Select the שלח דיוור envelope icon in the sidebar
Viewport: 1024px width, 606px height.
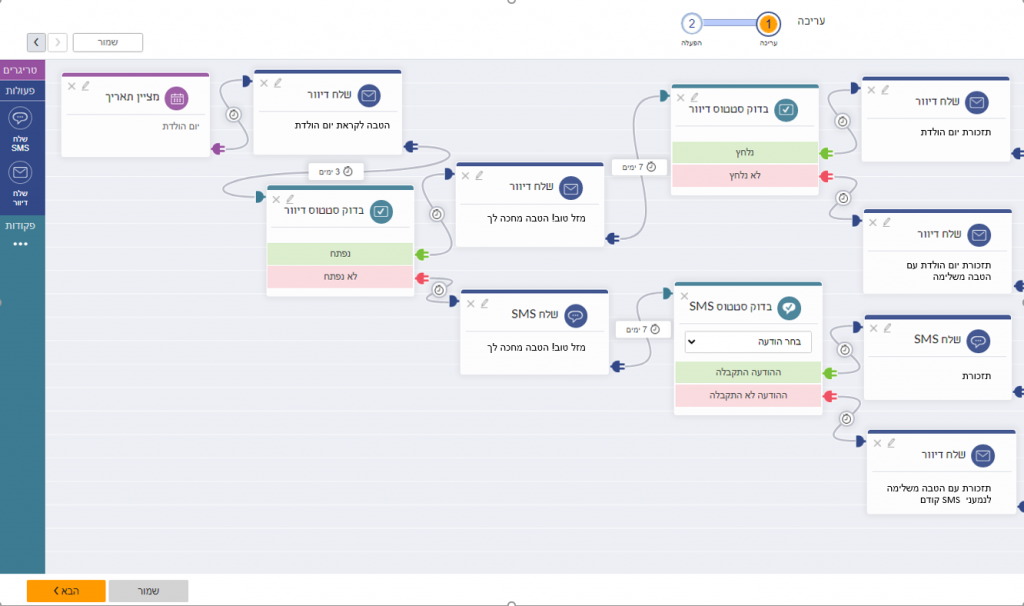[21, 172]
